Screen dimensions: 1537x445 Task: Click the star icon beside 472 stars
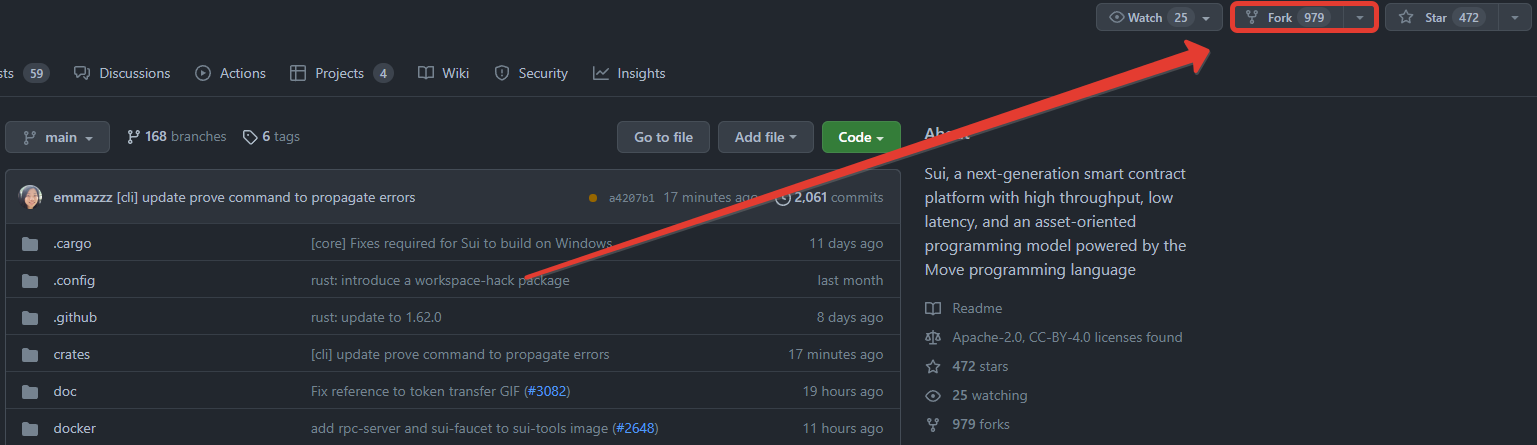(x=933, y=366)
